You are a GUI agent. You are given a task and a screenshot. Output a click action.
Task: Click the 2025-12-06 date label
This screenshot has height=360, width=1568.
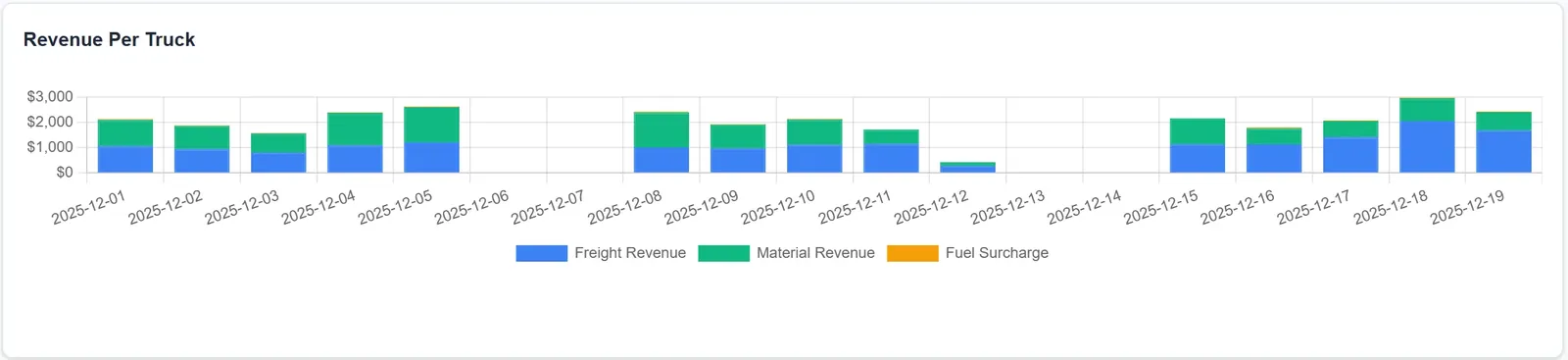click(471, 207)
